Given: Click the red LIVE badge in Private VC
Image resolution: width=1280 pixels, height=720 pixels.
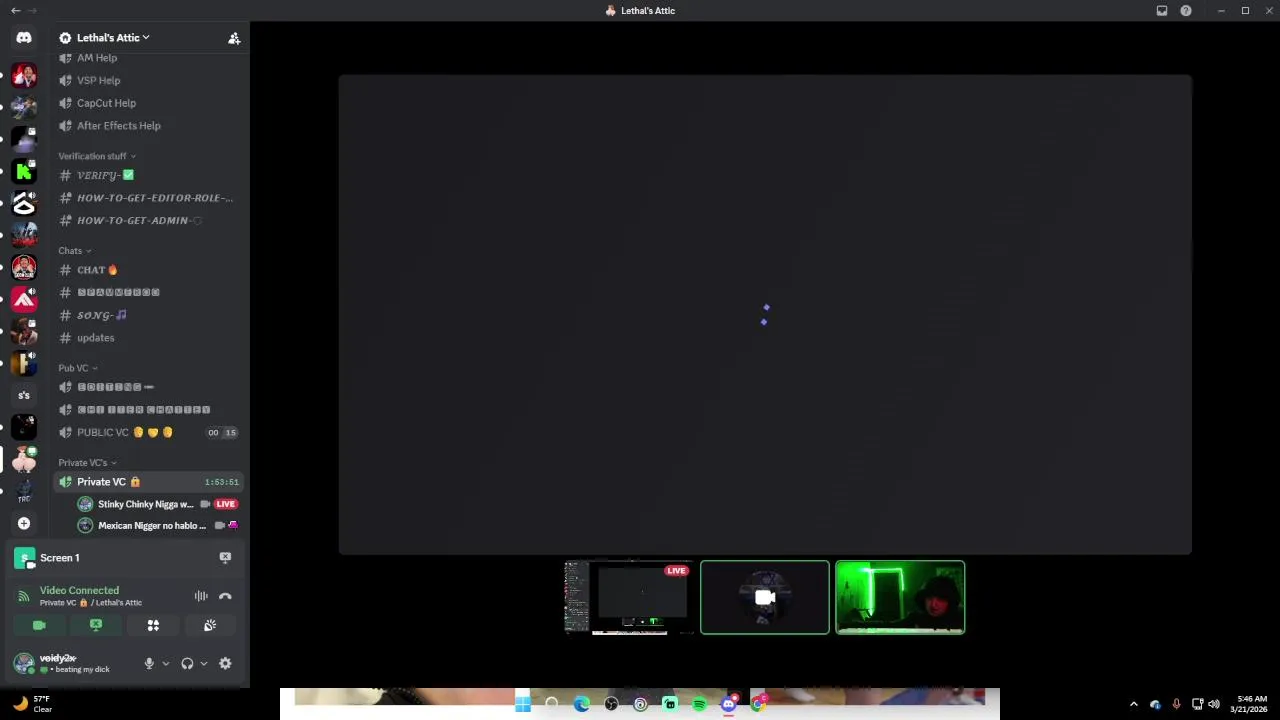Looking at the screenshot, I should click(225, 504).
